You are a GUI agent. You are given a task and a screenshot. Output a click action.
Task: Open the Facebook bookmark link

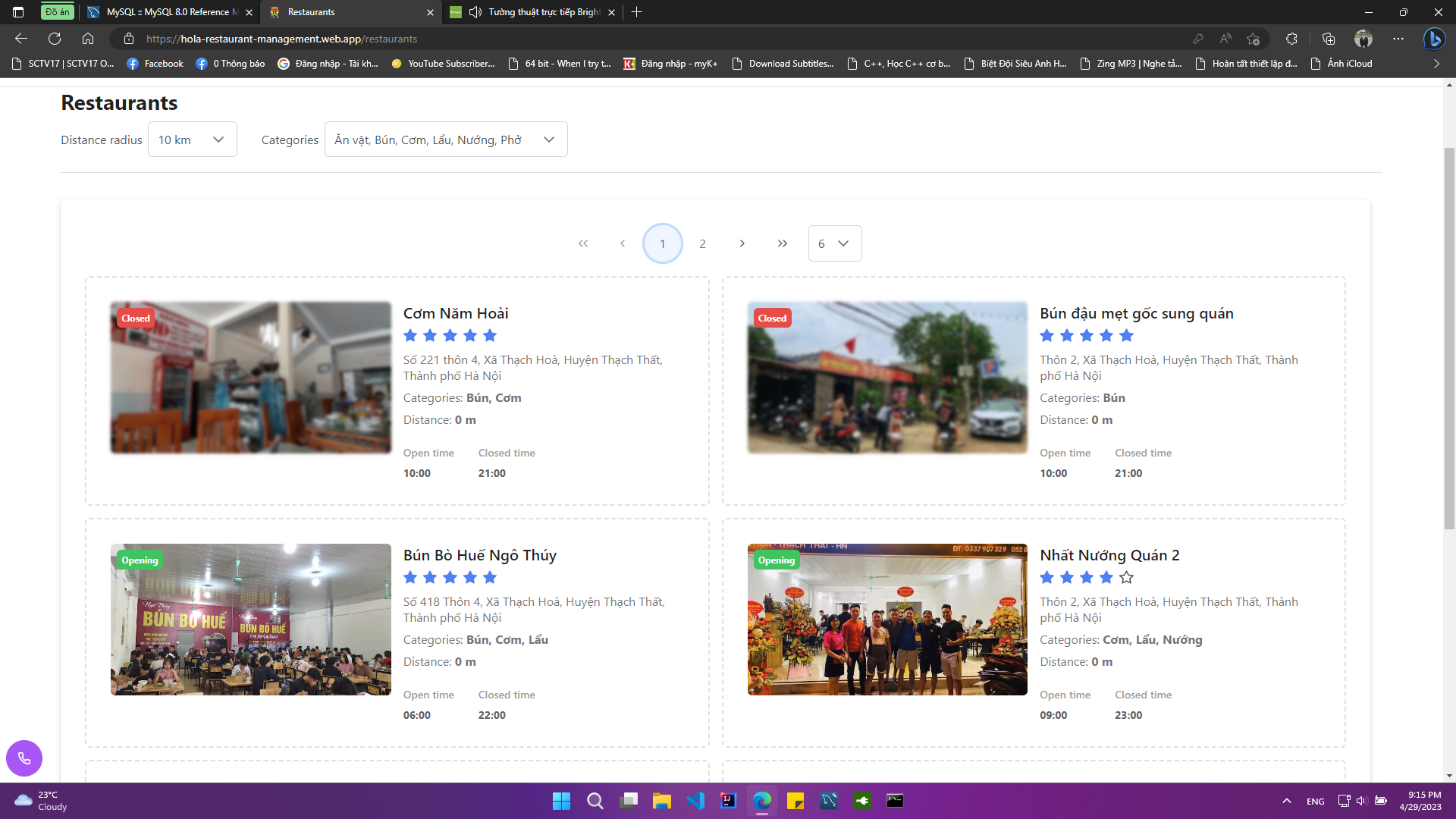coord(155,64)
